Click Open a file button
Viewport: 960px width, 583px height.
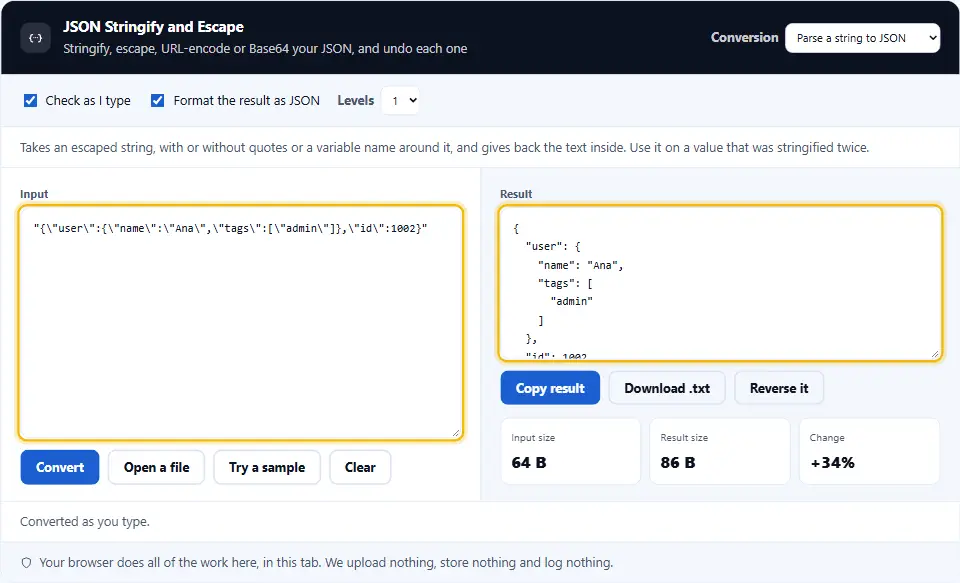[x=156, y=467]
